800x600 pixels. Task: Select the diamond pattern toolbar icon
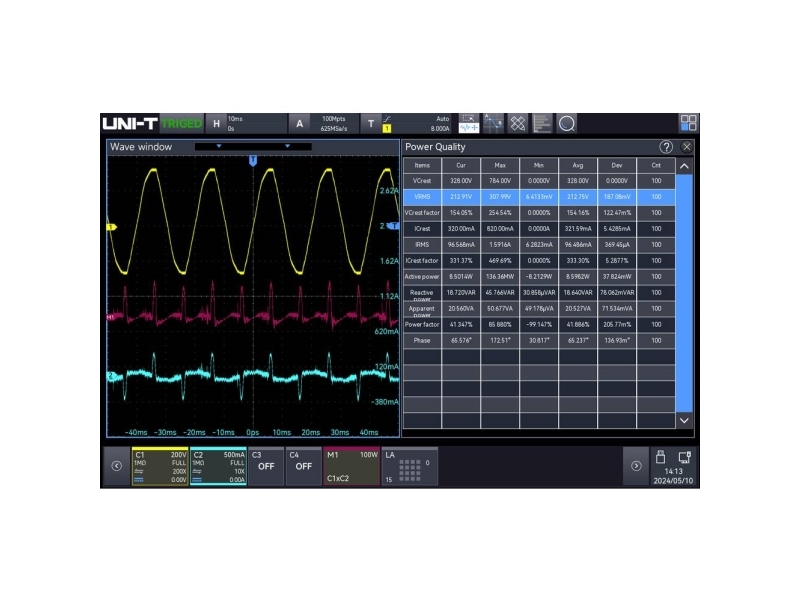(518, 124)
